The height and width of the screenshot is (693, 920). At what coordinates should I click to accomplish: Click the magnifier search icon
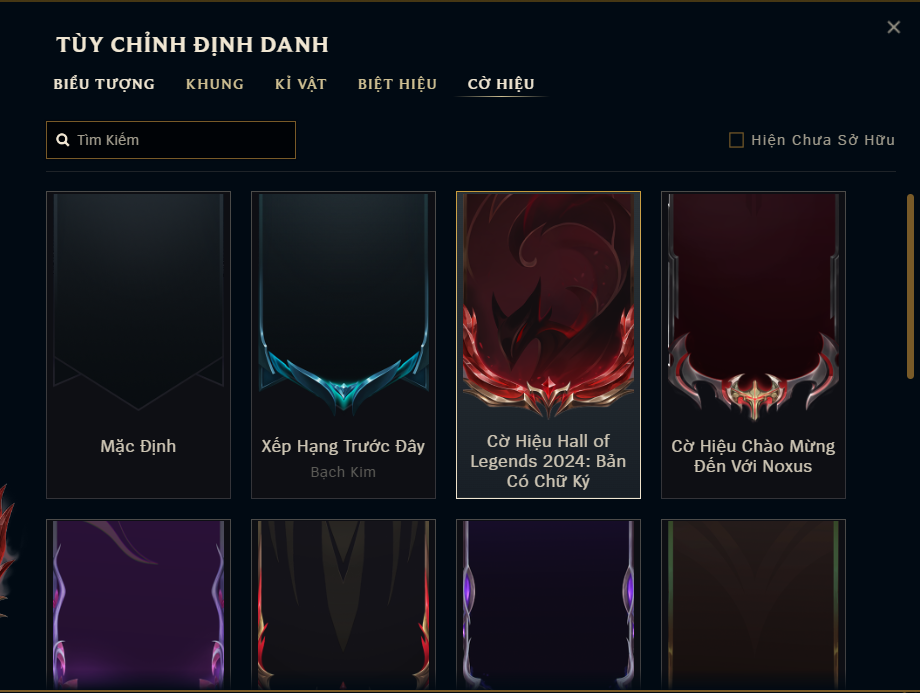coord(63,140)
